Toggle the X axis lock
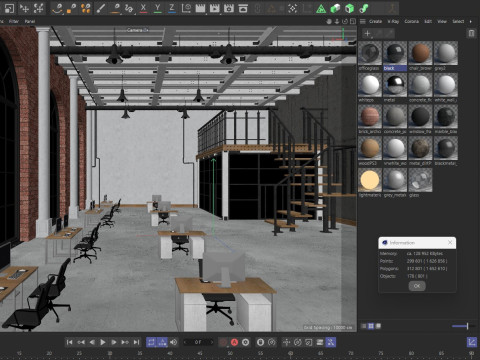Viewport: 480px width, 360px height. [143, 8]
